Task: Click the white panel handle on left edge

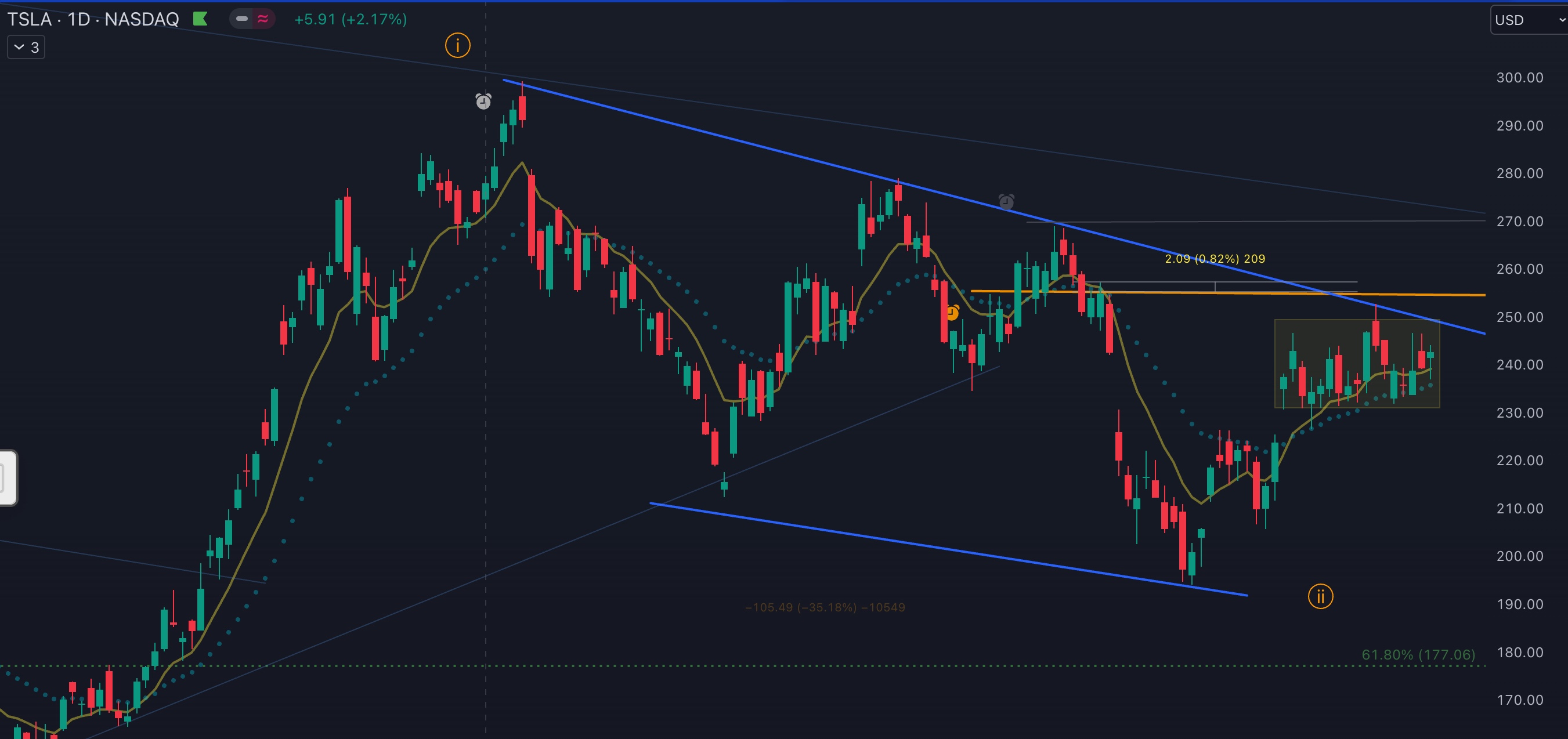Action: (8, 478)
